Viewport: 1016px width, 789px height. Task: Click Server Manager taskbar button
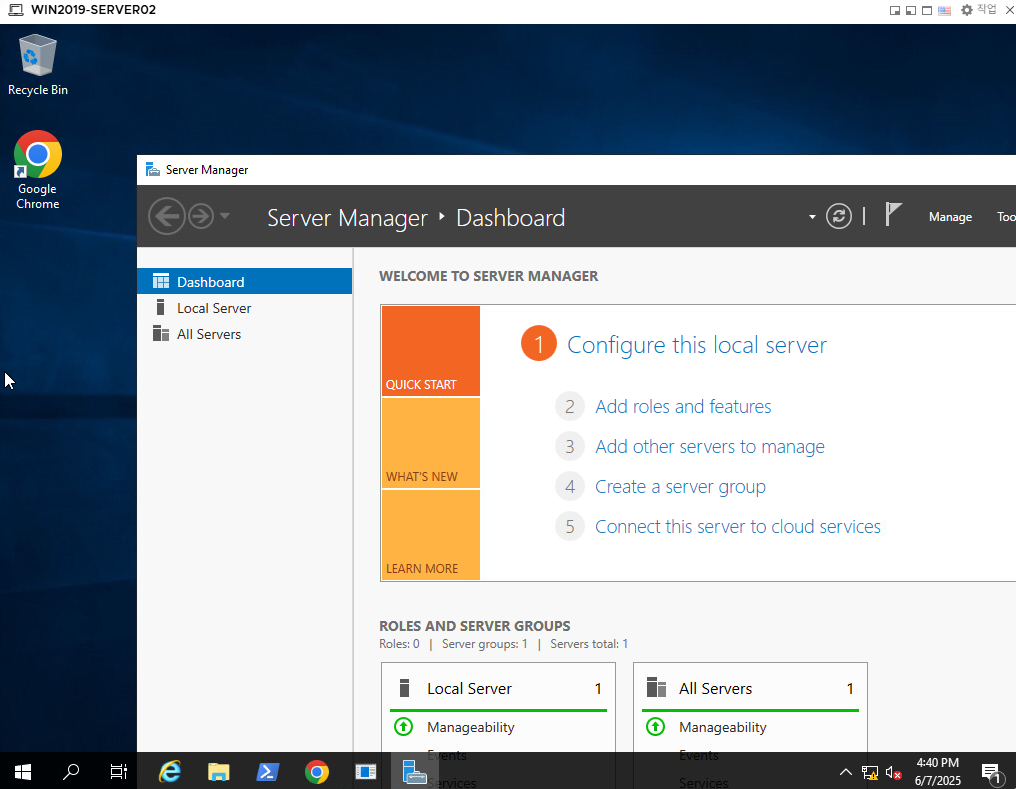[415, 772]
